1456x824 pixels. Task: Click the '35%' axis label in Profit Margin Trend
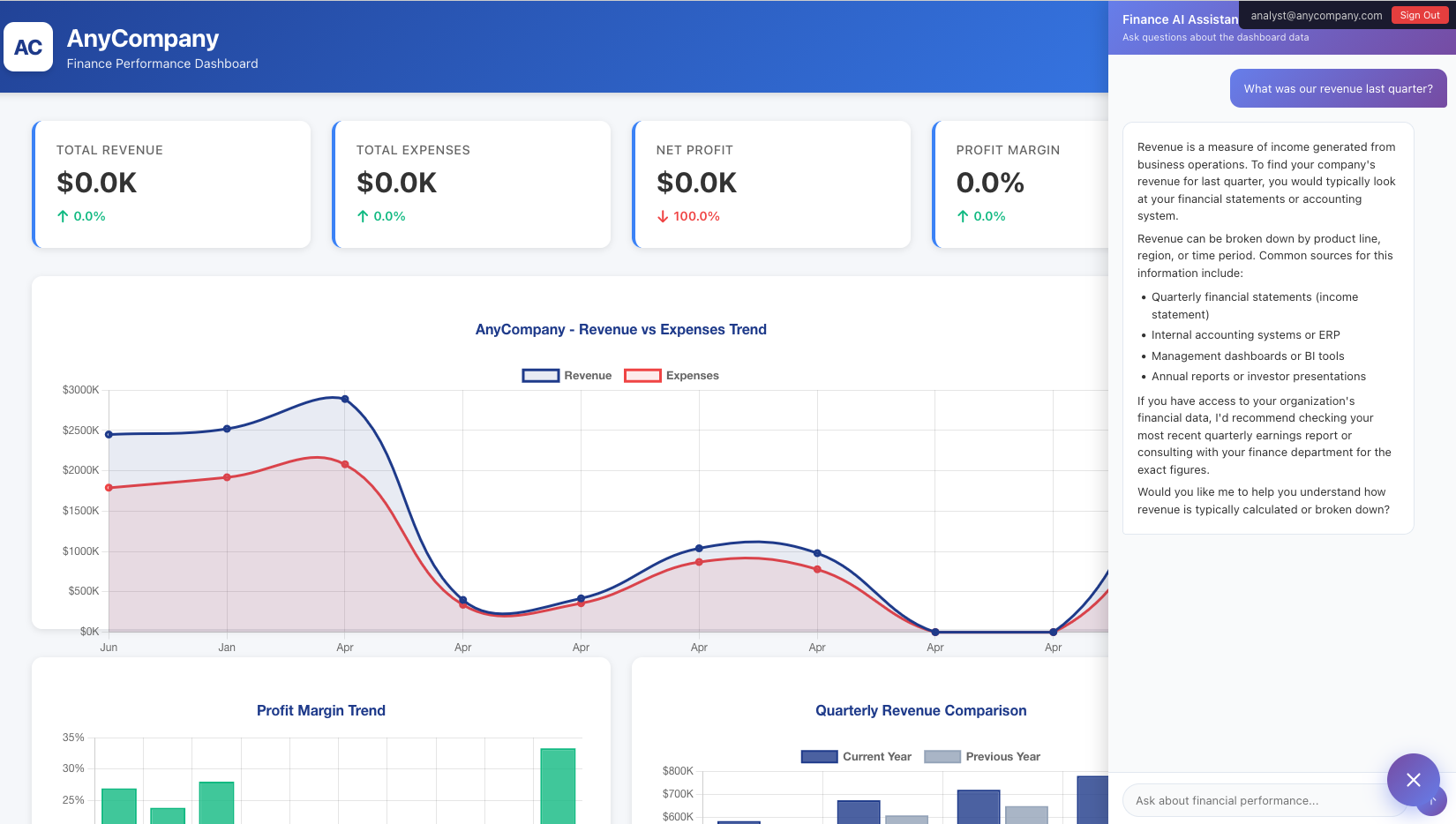(73, 738)
